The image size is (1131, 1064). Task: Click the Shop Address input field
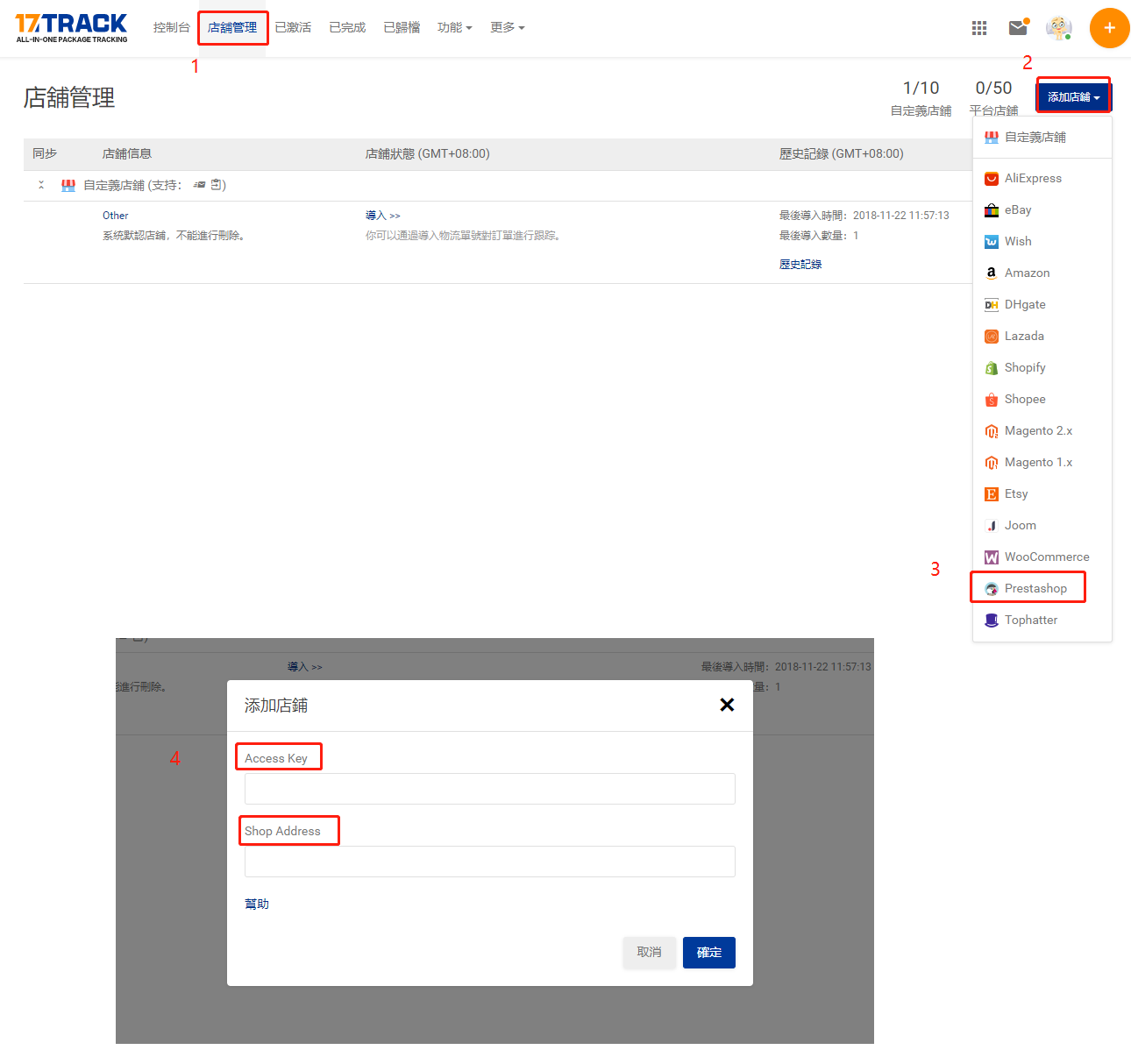[x=490, y=862]
